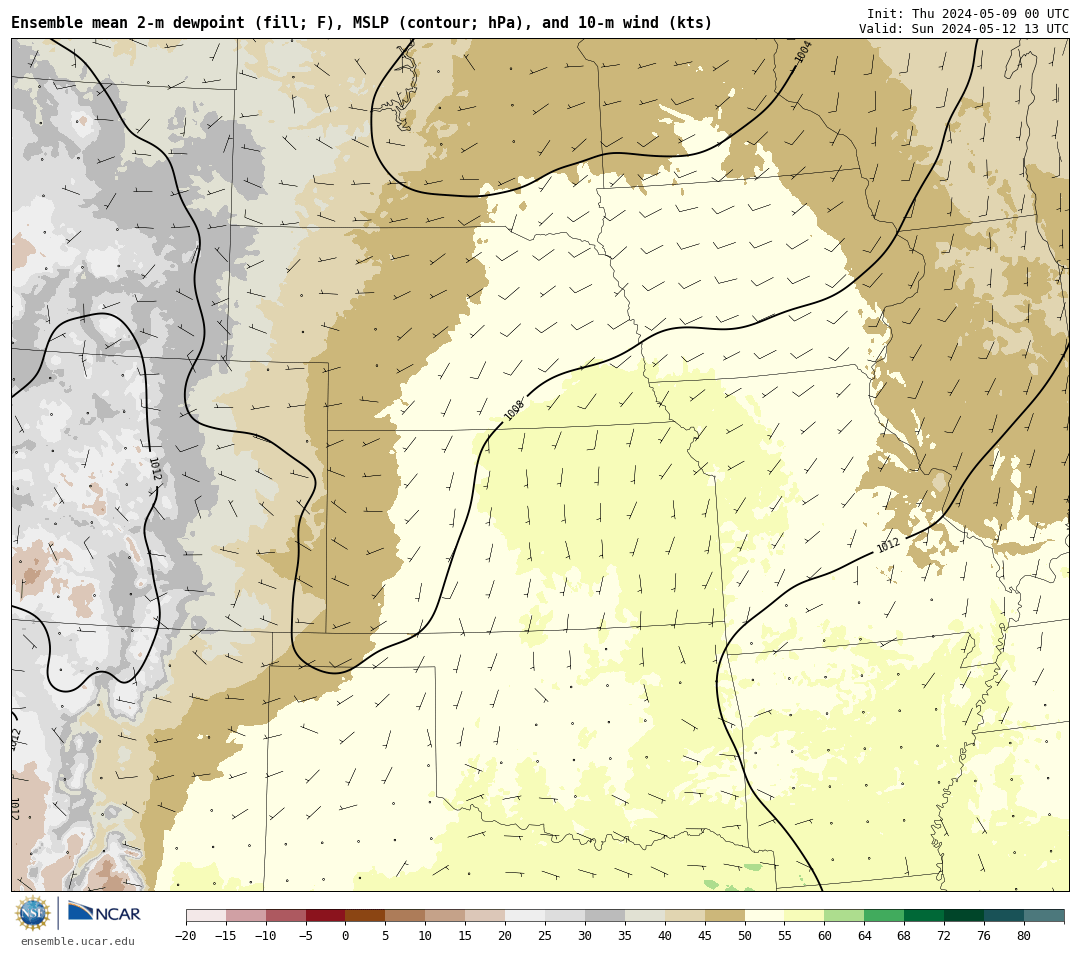Pick the green swatch between 64 and 68
This screenshot has width=1080, height=954.
[885, 916]
